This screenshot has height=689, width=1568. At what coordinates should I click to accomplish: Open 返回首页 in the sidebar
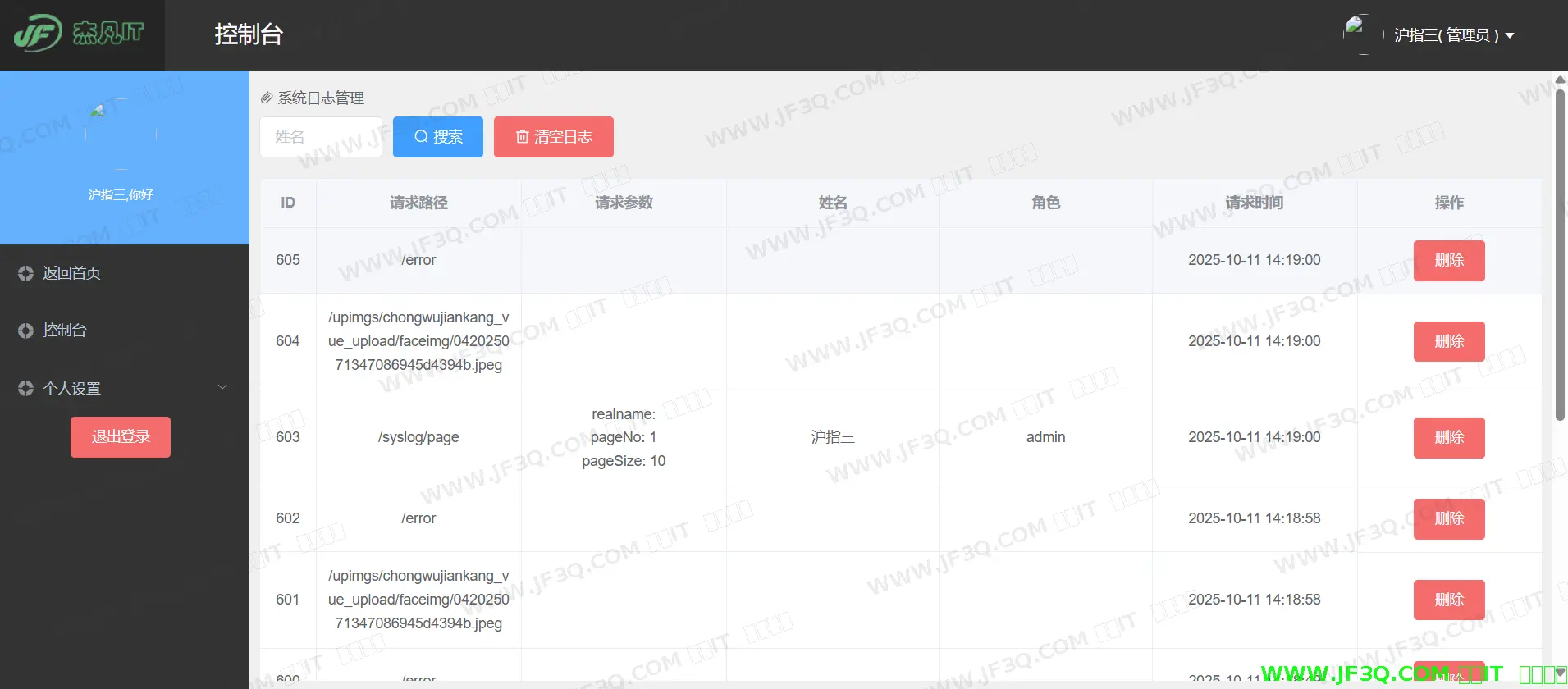71,273
